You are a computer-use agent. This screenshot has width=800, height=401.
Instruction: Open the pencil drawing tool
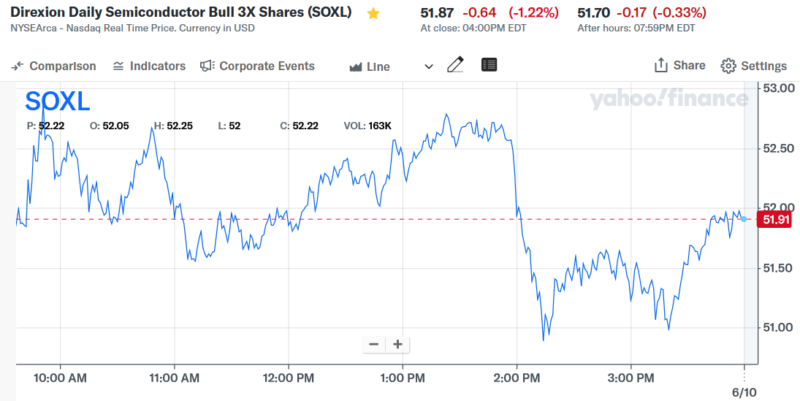tap(456, 66)
